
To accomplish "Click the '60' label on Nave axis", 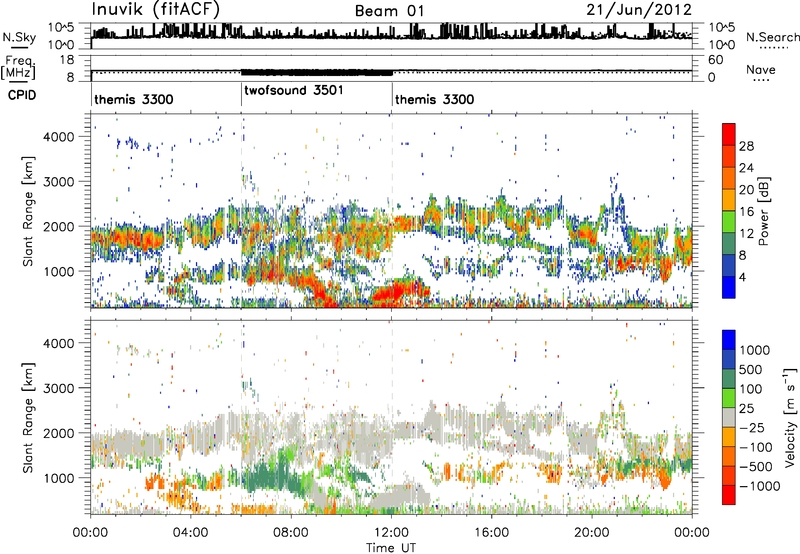I will click(x=715, y=60).
